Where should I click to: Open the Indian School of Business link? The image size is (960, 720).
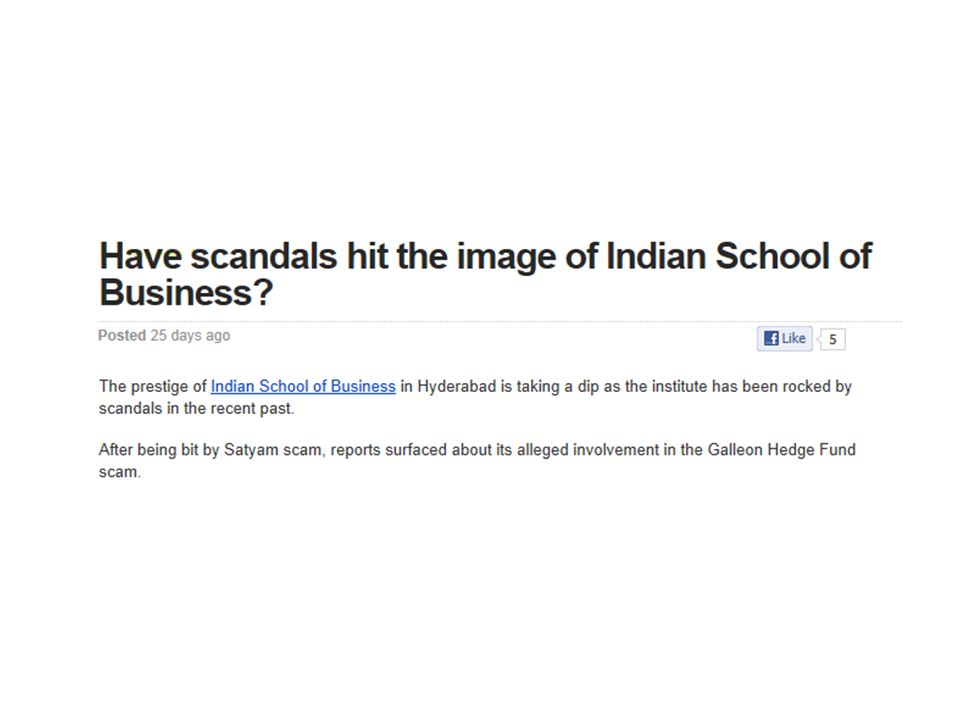303,386
